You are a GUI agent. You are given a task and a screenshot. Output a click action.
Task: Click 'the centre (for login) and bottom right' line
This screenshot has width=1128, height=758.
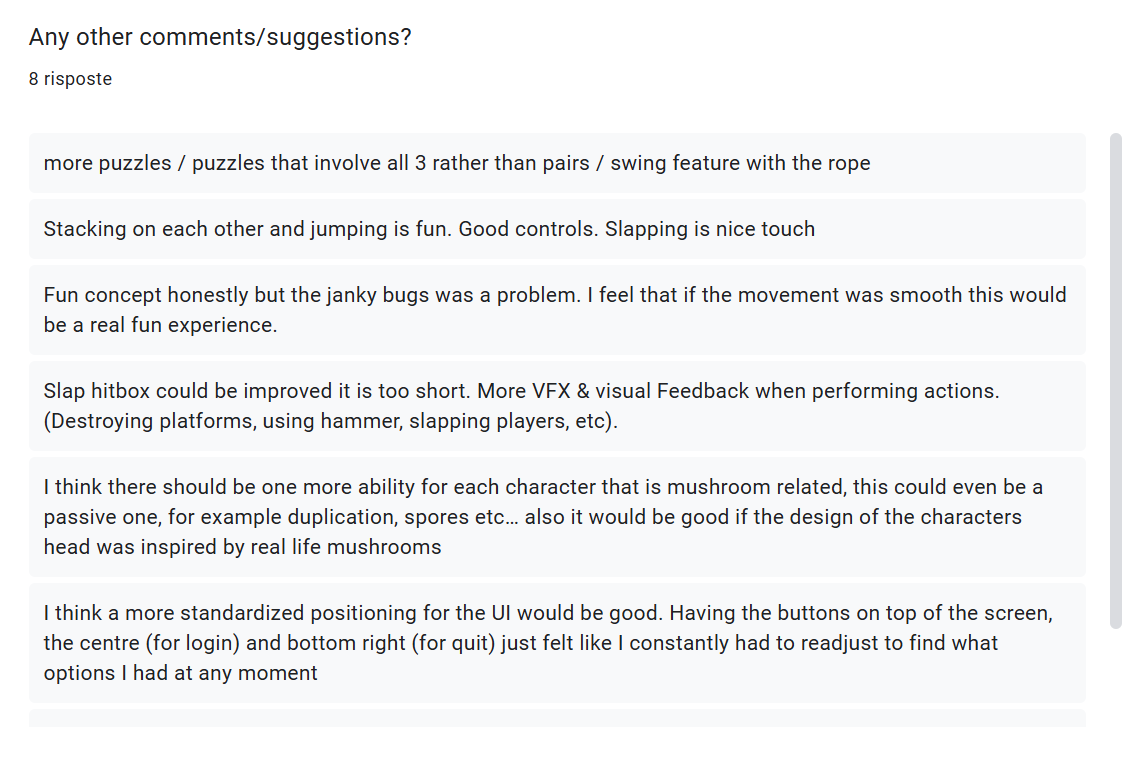point(521,643)
